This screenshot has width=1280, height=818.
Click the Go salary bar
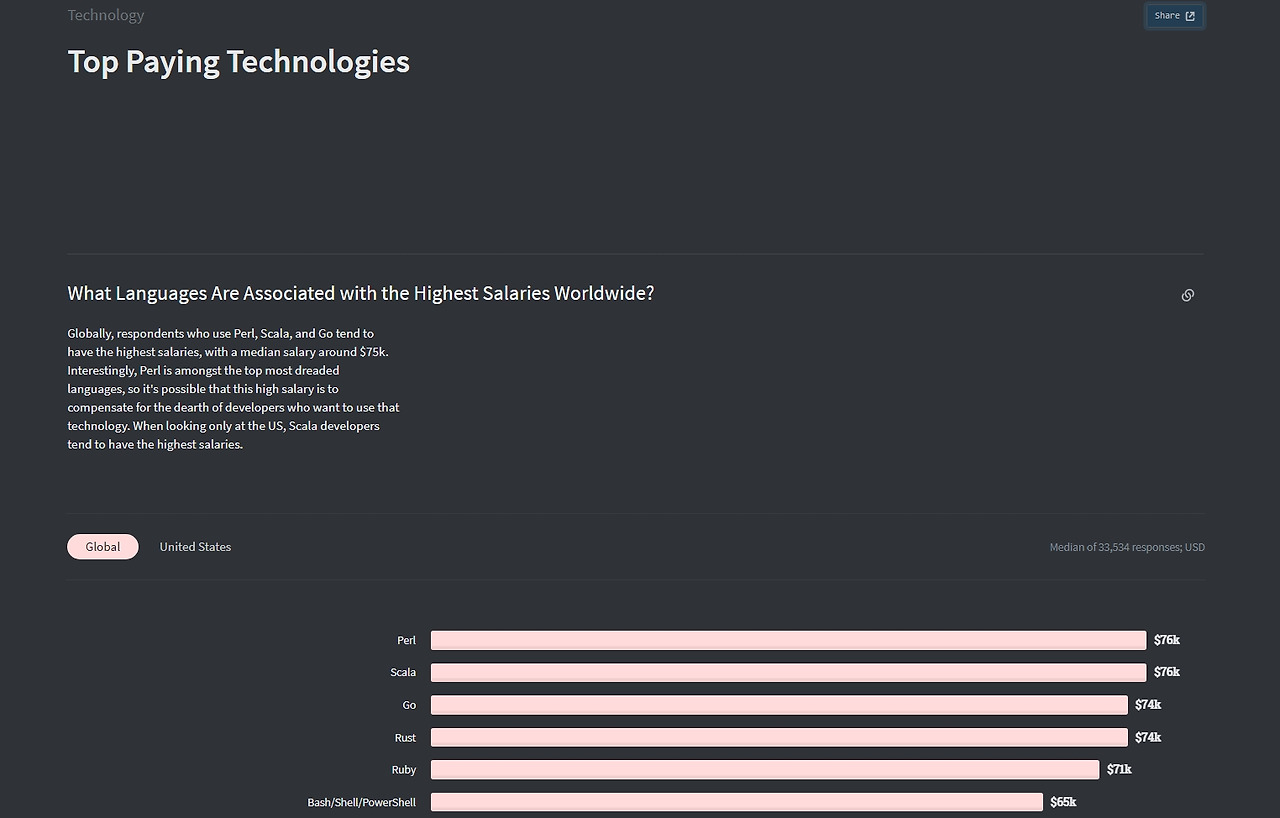(x=779, y=705)
